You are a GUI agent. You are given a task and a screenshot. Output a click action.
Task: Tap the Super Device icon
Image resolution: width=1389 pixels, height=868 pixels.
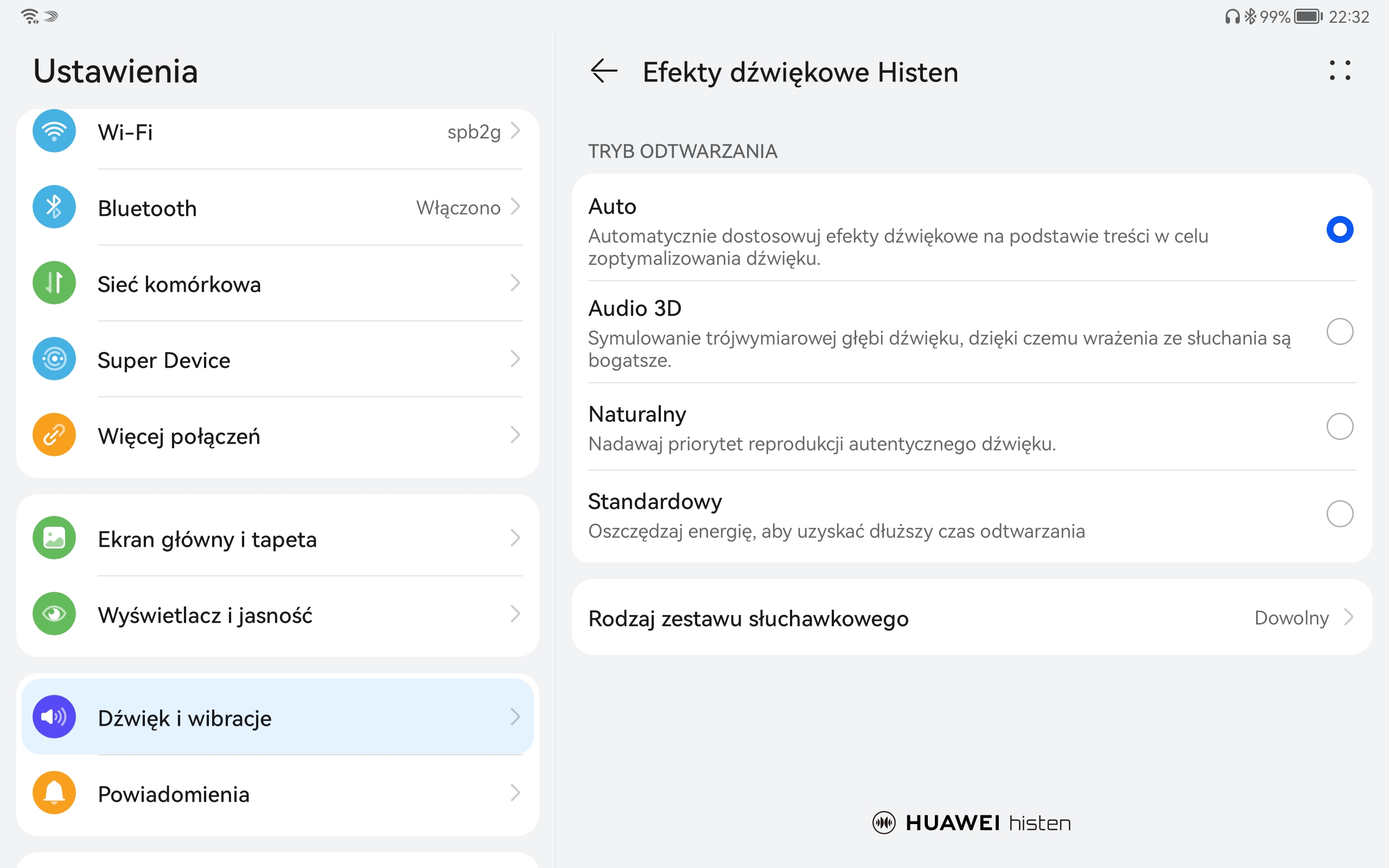(x=54, y=359)
